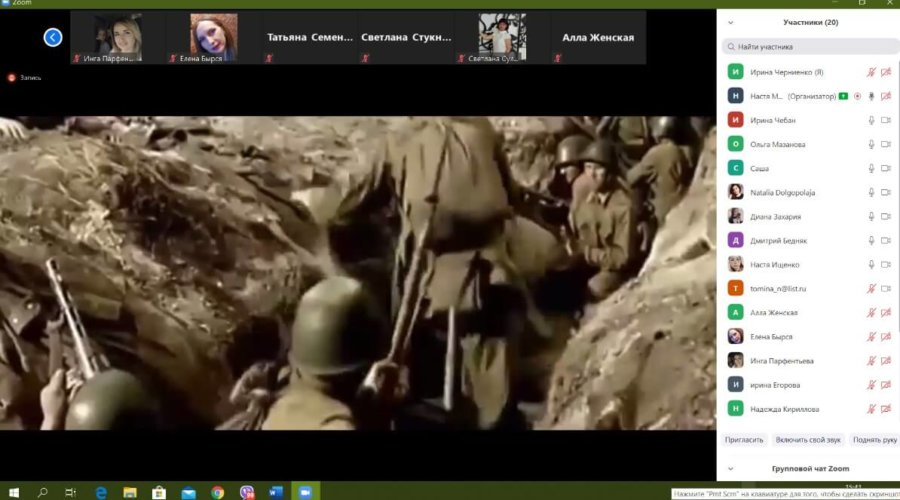Viewport: 900px width, 500px height.
Task: Open taskbar search magnifier
Action: click(x=42, y=493)
